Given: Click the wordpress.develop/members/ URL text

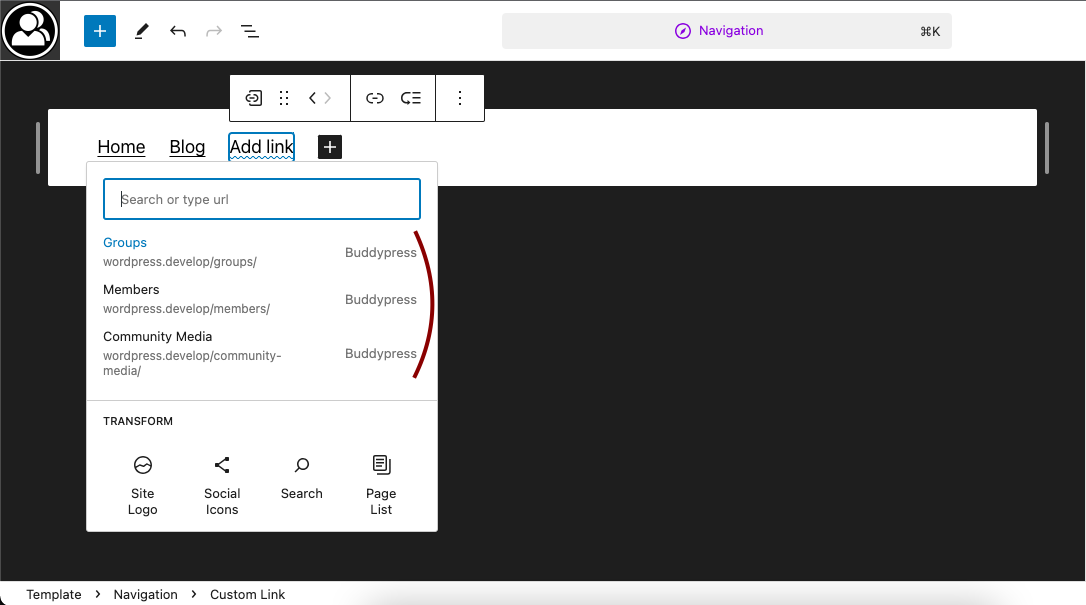Looking at the screenshot, I should click(x=186, y=309).
